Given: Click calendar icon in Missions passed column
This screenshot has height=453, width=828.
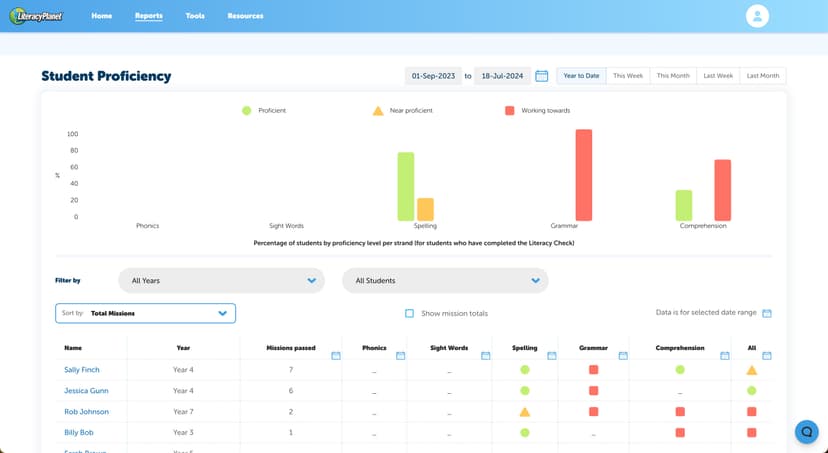Looking at the screenshot, I should (x=336, y=355).
